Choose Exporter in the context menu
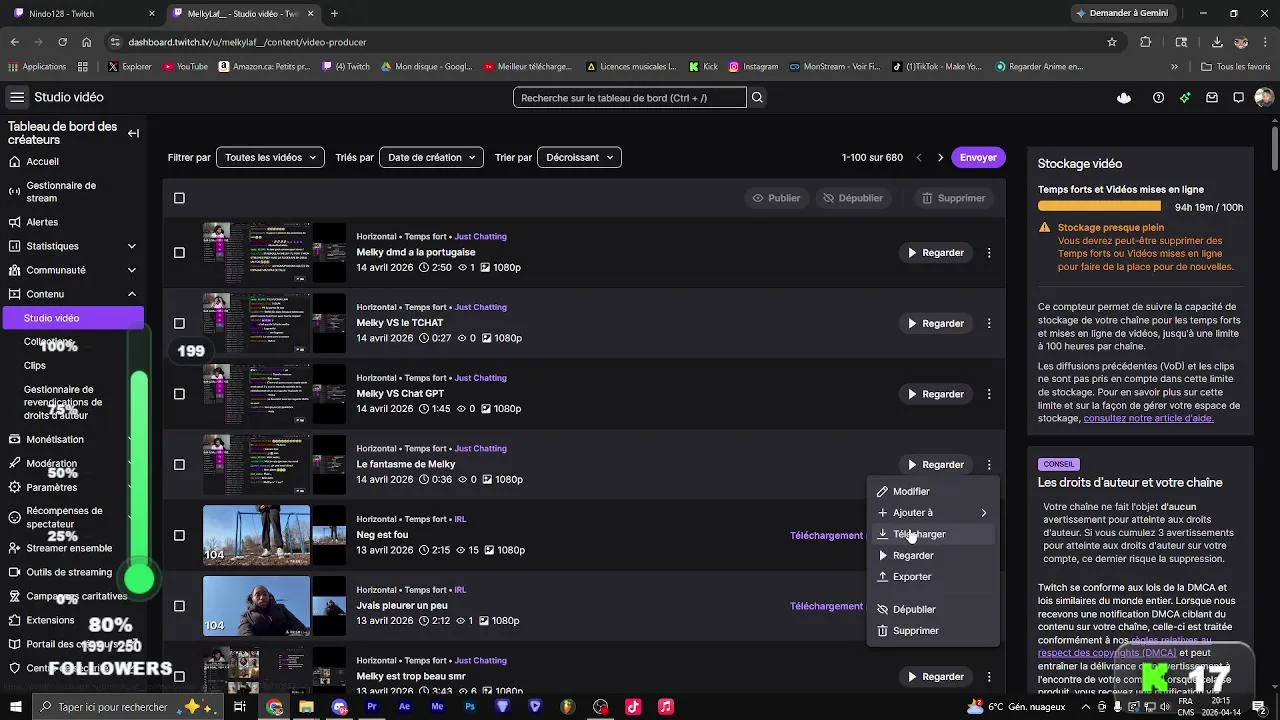 (932, 576)
